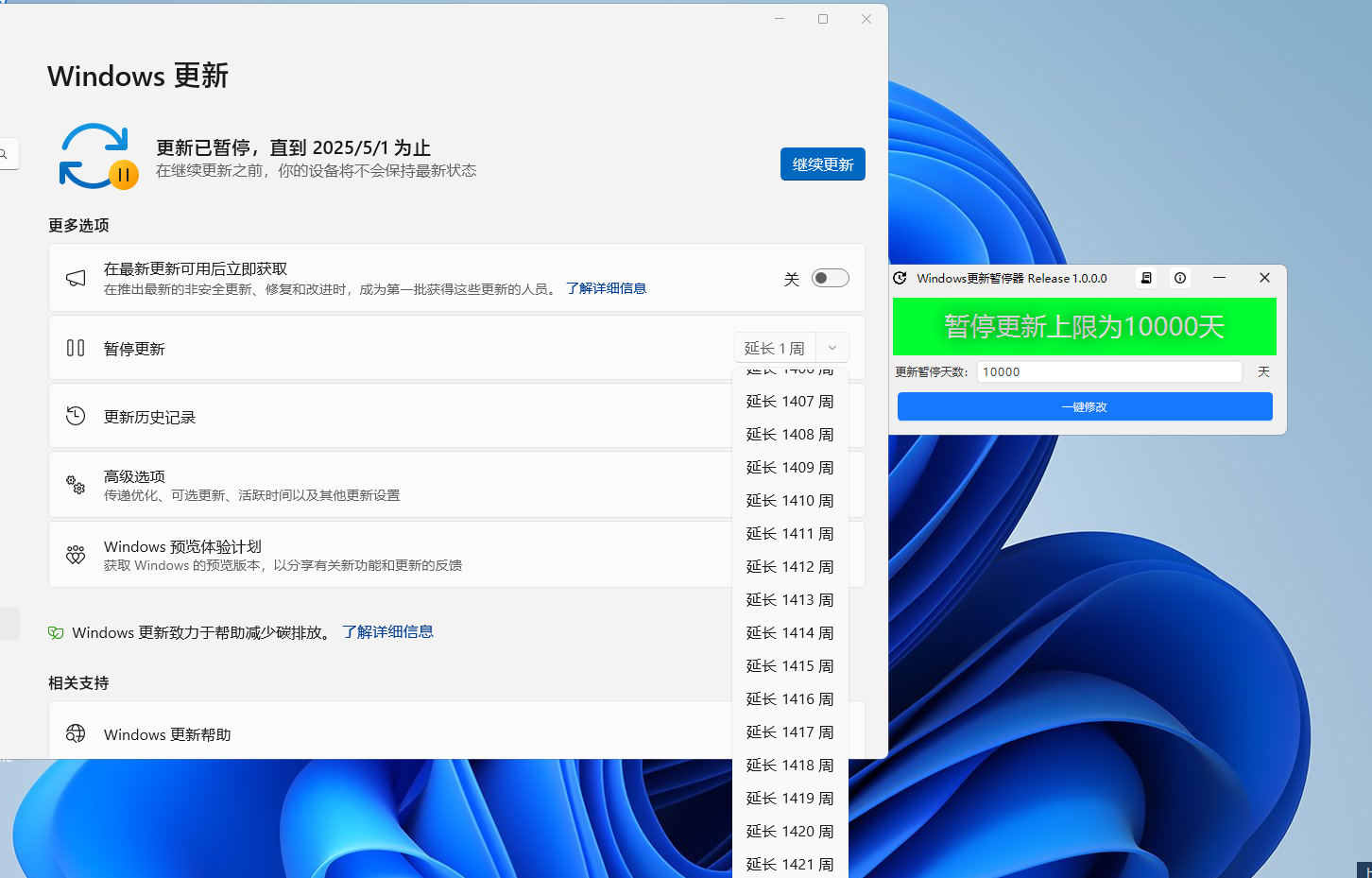Open 了解详细信息 link about latest updates

click(x=606, y=288)
